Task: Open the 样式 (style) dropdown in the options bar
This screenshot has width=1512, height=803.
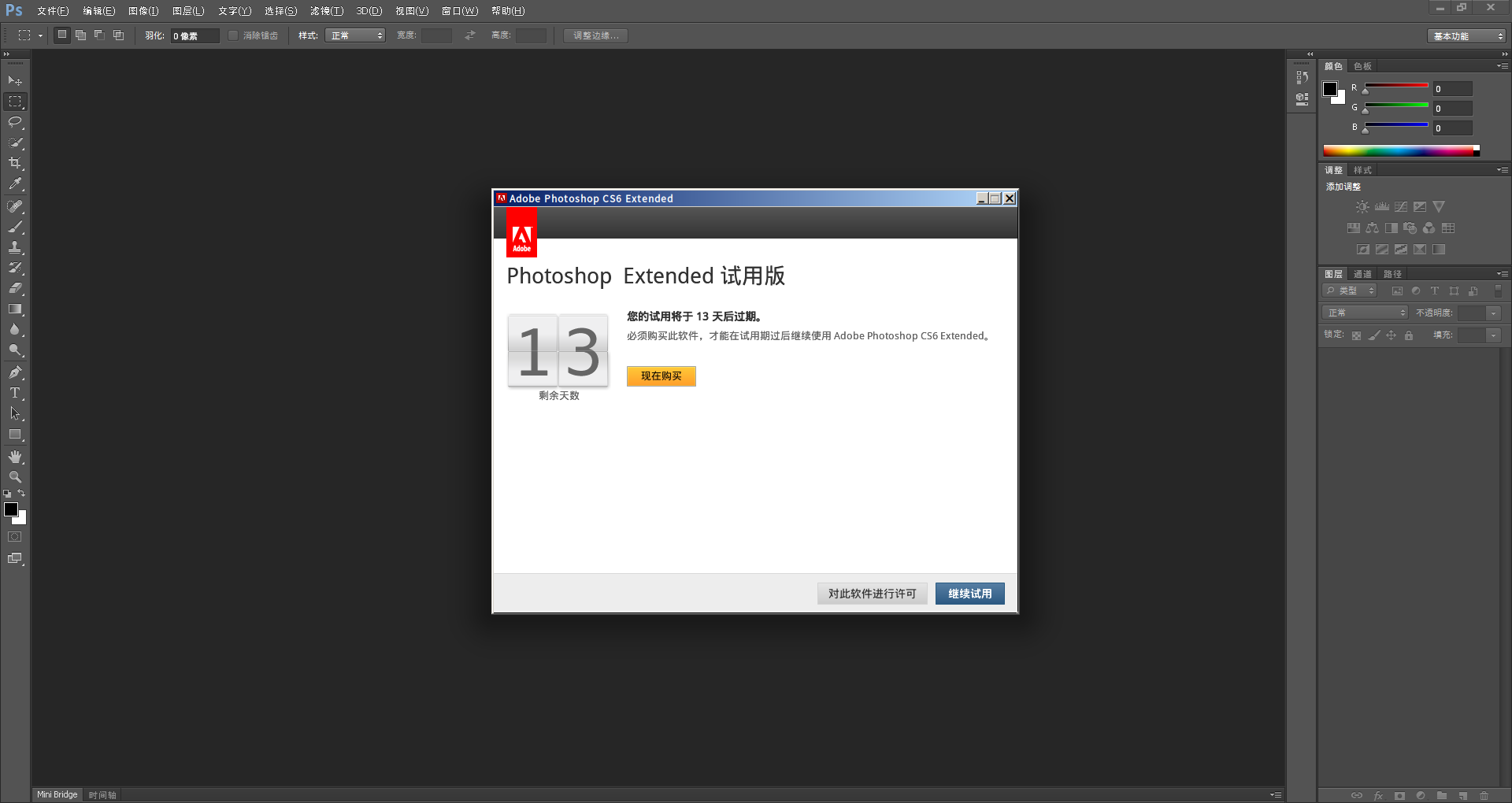Action: [355, 35]
